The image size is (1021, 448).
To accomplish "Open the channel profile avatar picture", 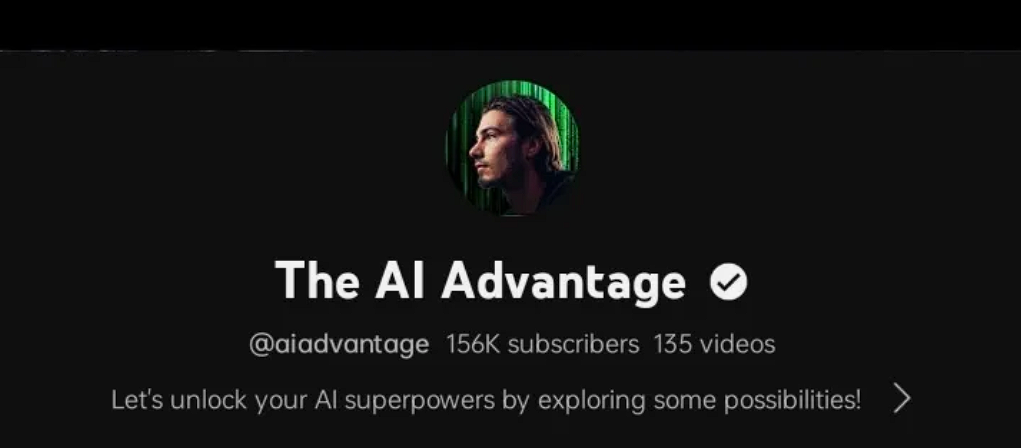I will pyautogui.click(x=512, y=148).
